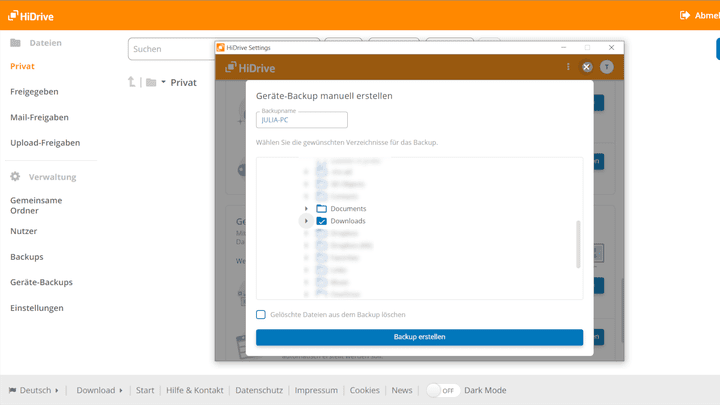The width and height of the screenshot is (720, 405).
Task: Open Mail-Freigaben in the sidebar
Action: tap(39, 117)
